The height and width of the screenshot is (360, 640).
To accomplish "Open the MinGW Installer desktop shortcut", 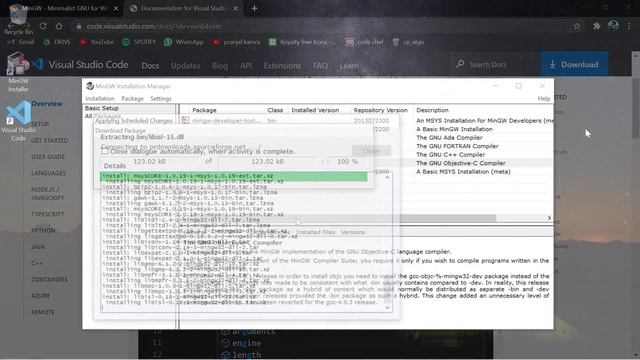I will click(x=18, y=72).
